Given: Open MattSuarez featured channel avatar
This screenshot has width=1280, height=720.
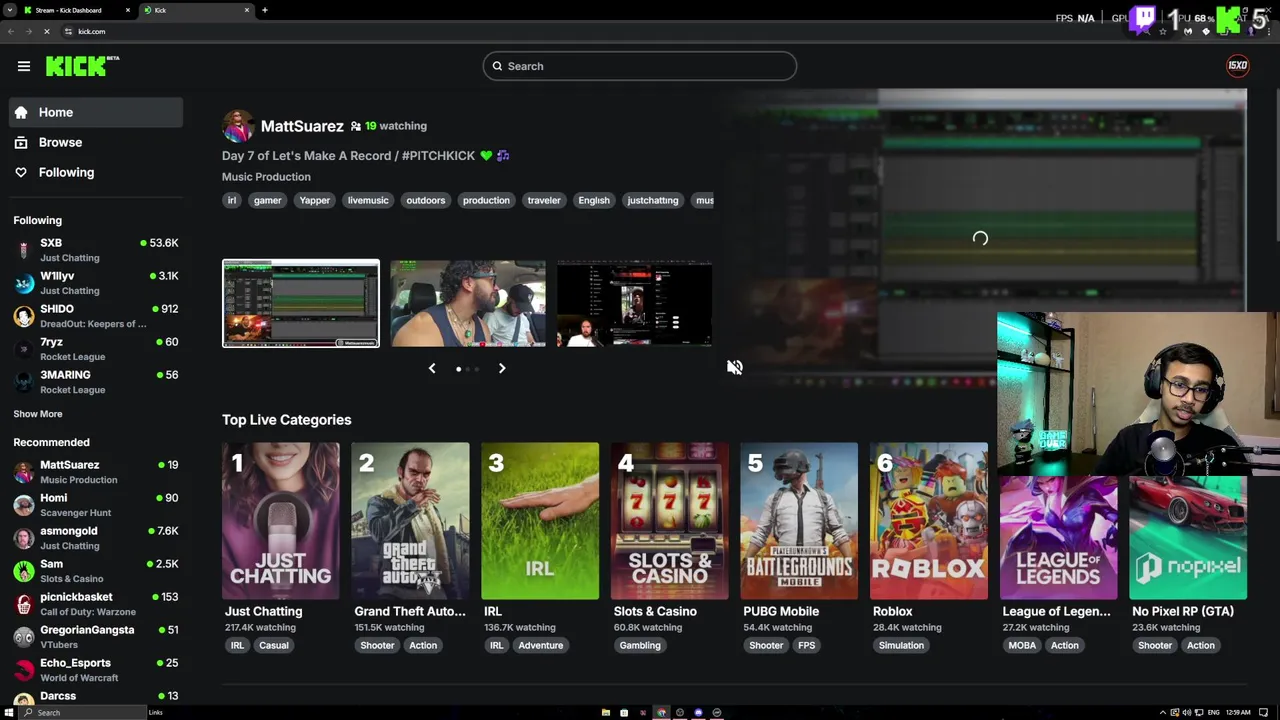Looking at the screenshot, I should (x=238, y=126).
